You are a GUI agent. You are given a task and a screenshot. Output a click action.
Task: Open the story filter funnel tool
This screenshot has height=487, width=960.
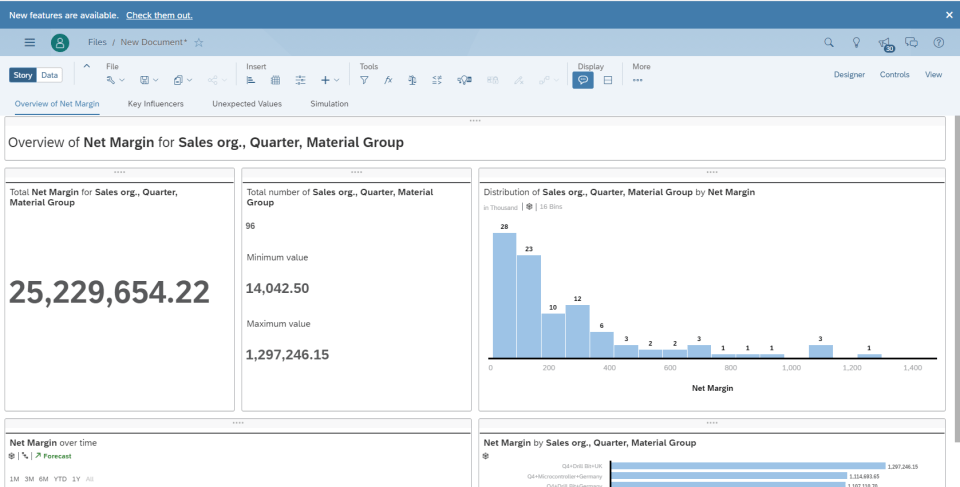[364, 80]
